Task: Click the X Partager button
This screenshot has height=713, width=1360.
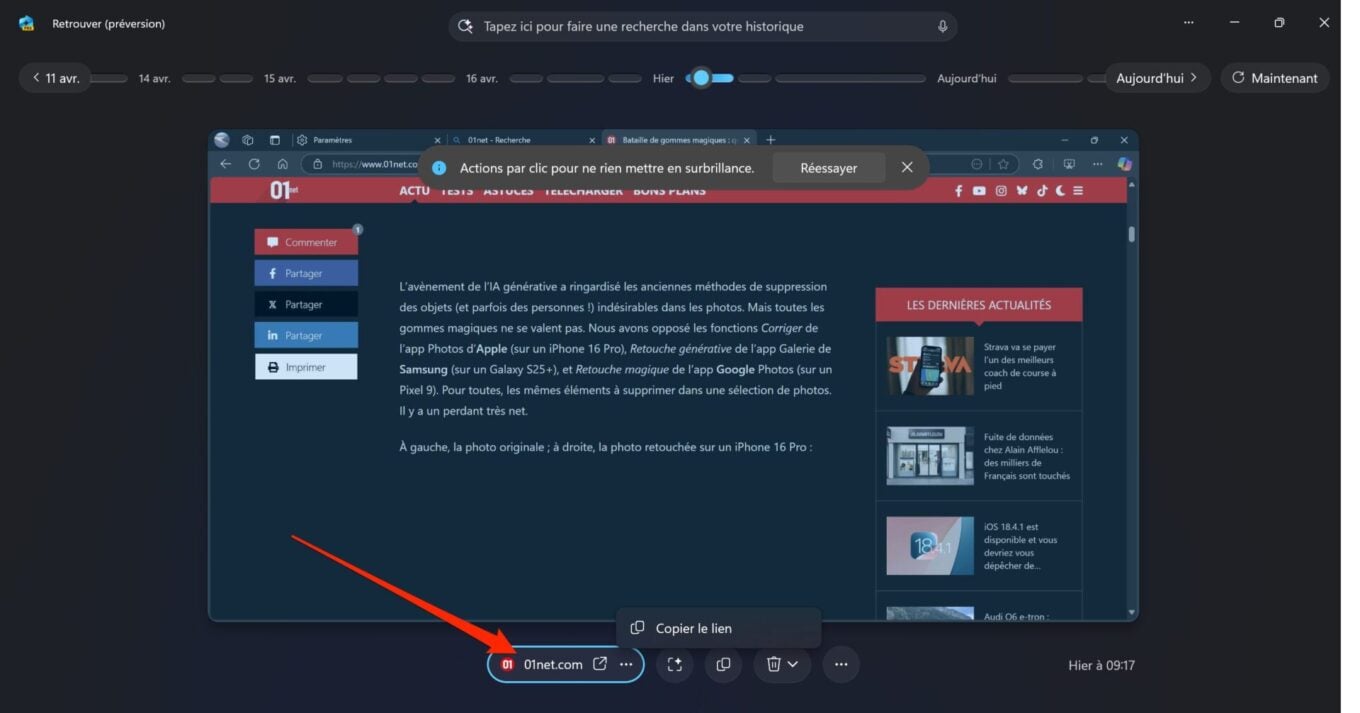Action: pos(306,304)
